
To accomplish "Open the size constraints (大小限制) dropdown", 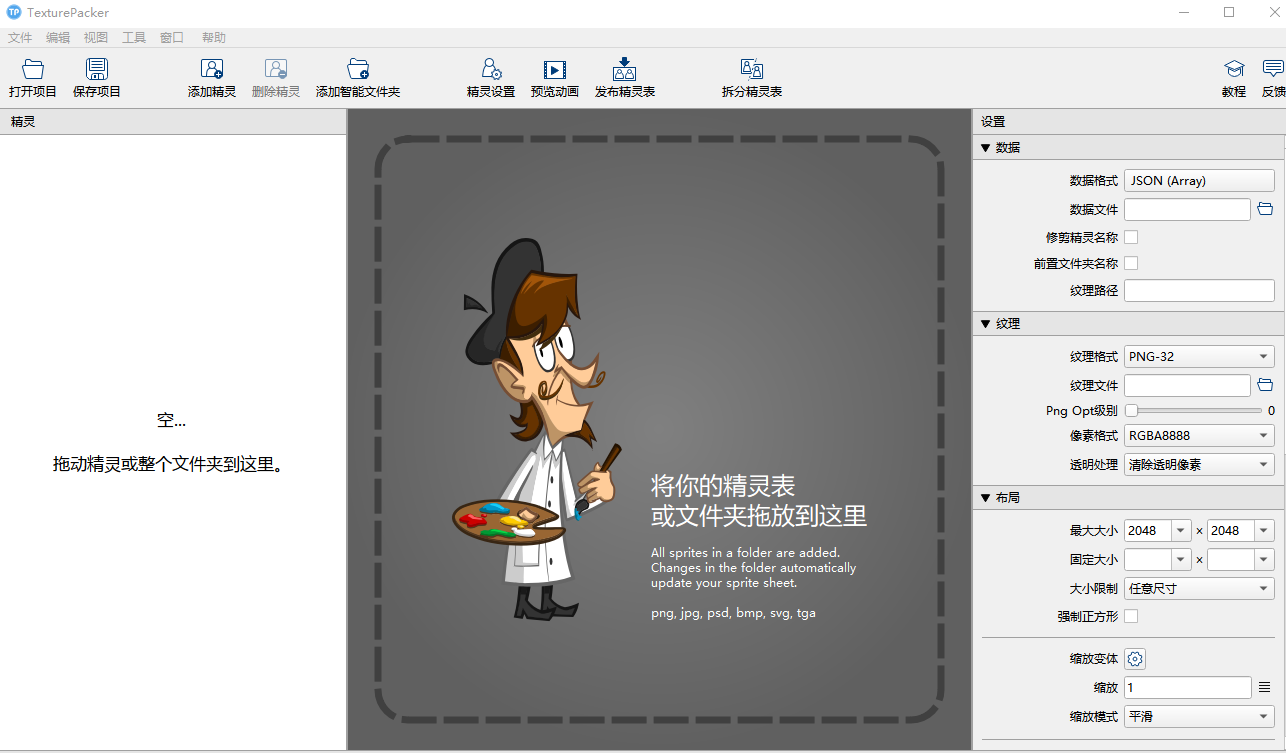I will coord(1199,588).
